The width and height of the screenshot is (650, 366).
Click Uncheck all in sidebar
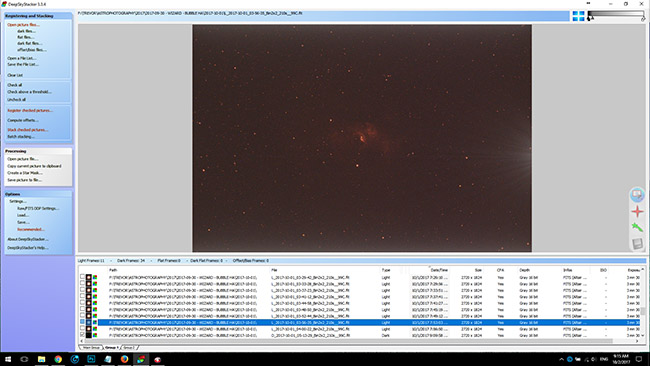(x=17, y=100)
